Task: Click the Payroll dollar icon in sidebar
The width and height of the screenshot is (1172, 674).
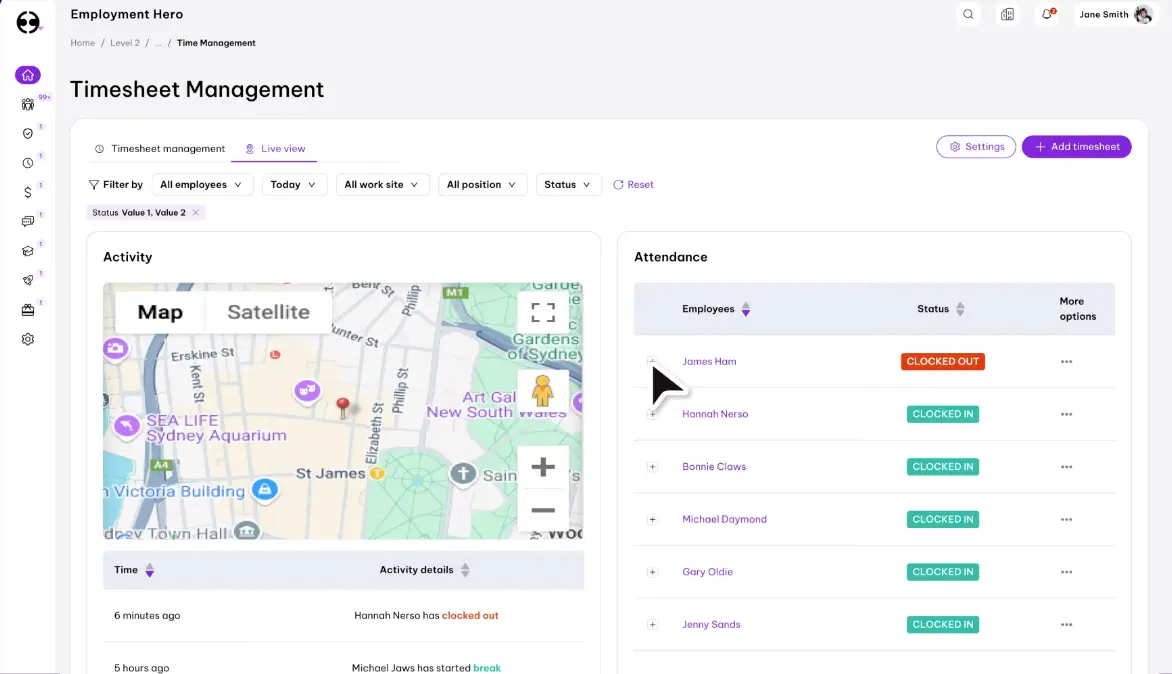Action: (28, 189)
